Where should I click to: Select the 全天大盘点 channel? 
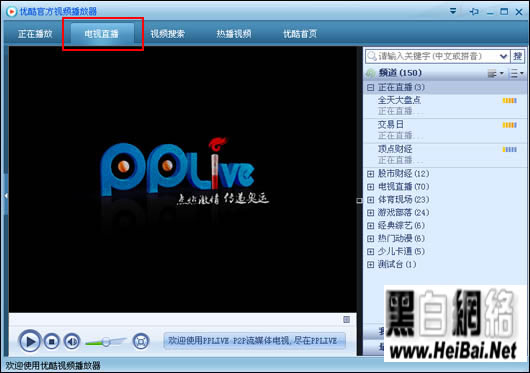[x=444, y=106]
